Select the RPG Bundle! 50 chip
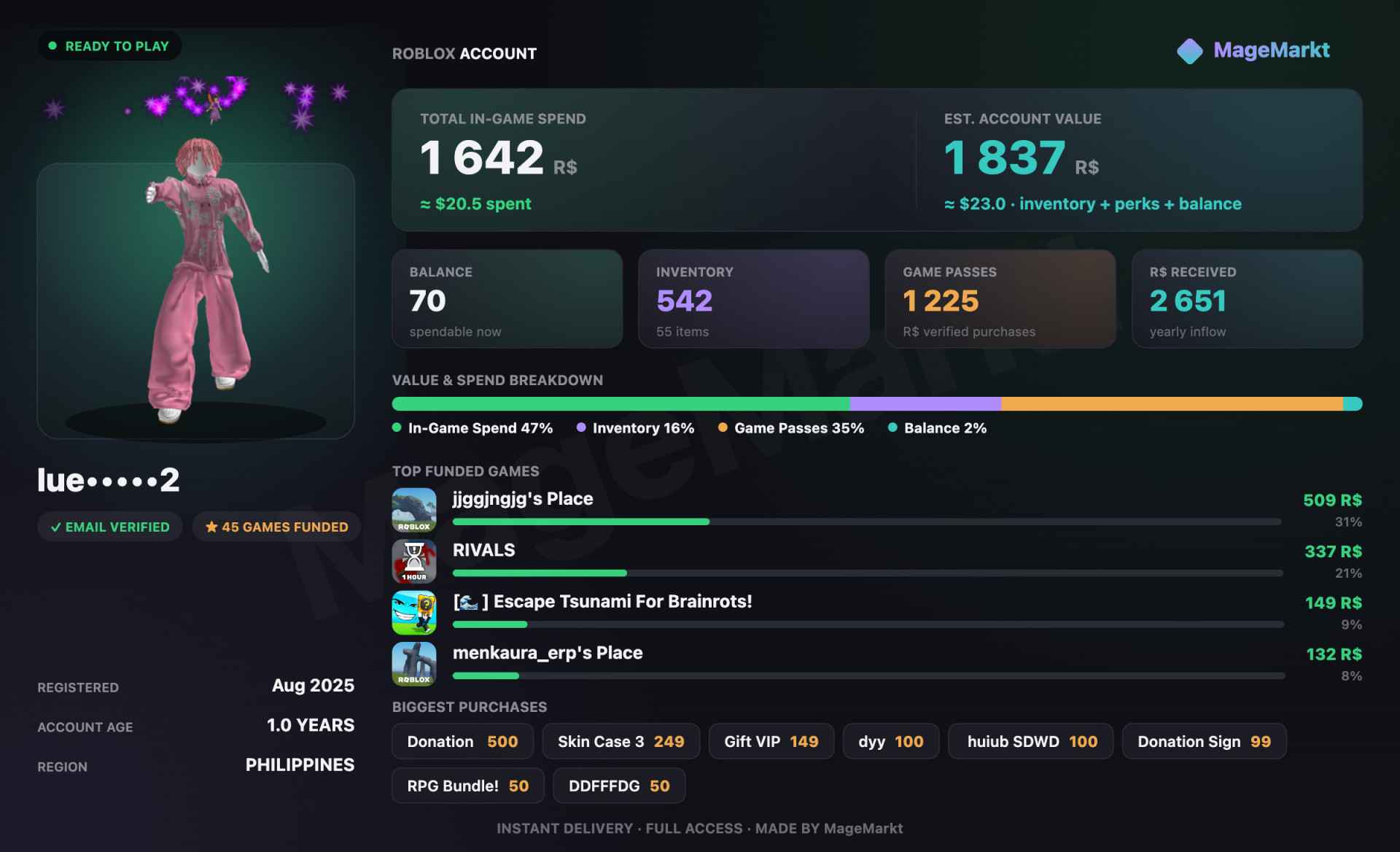Screen dimensions: 1400x852 [x=467, y=786]
